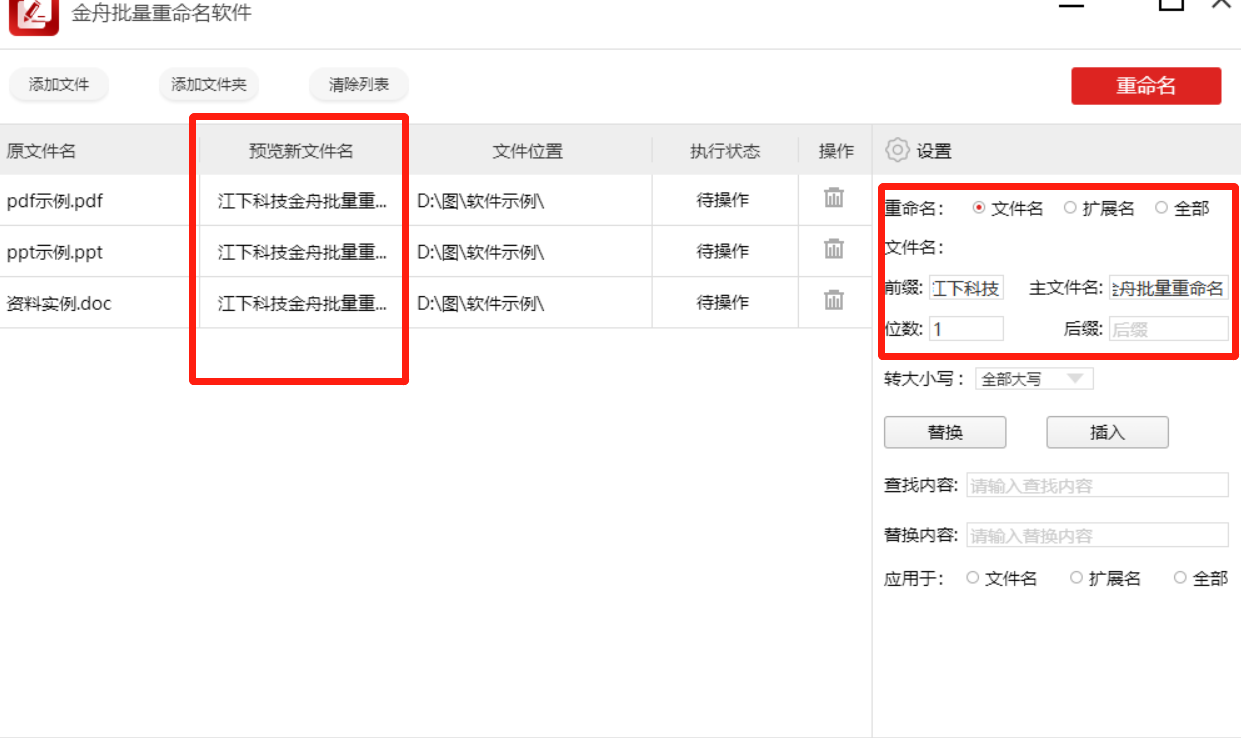Click 待操作 status in 资料实例.doc row
The height and width of the screenshot is (738, 1241).
point(723,303)
